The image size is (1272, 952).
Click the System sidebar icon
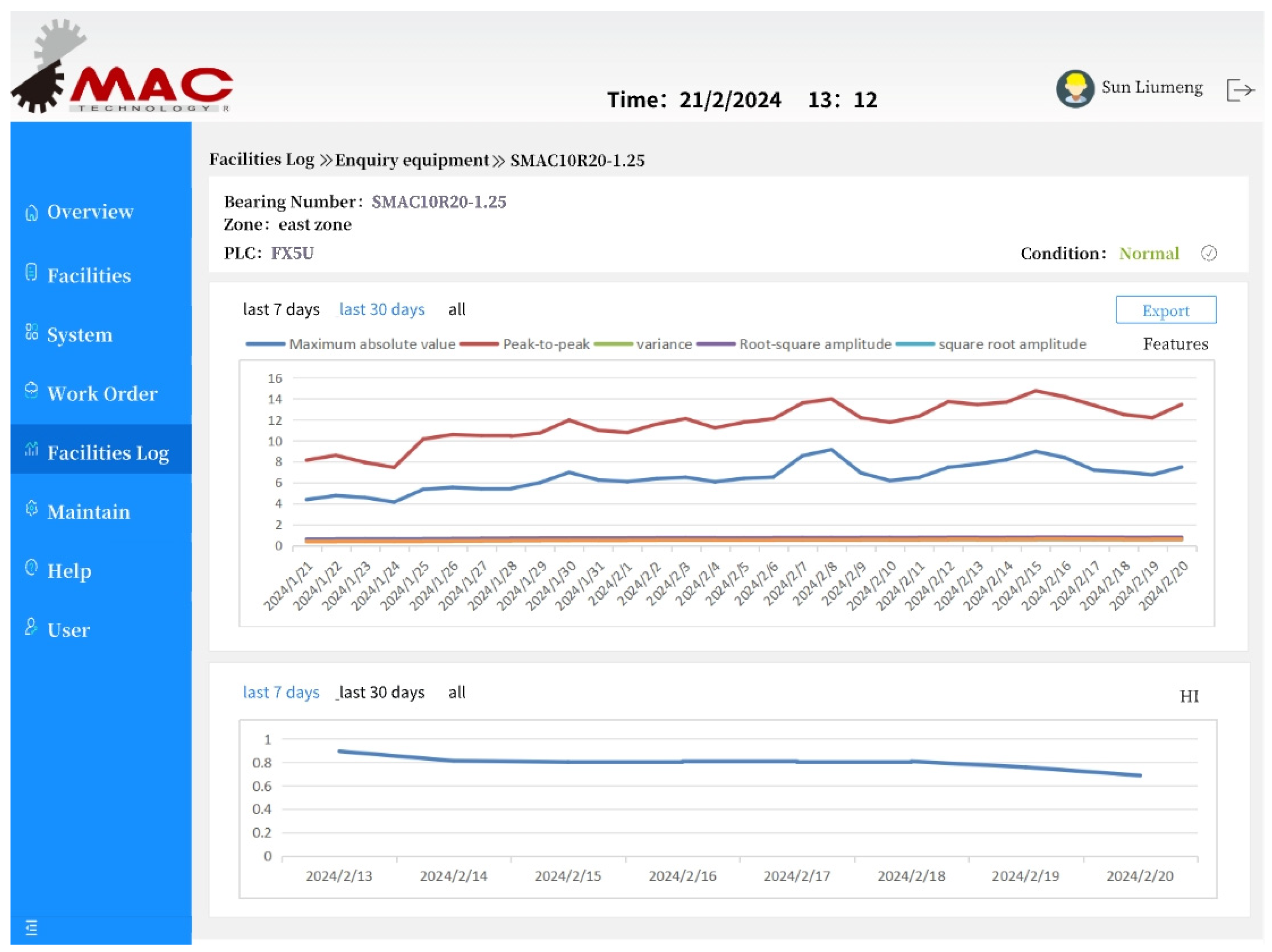pos(32,332)
